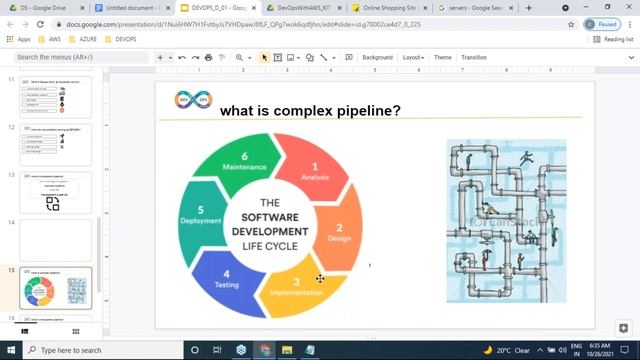The height and width of the screenshot is (360, 640).
Task: Undo the last action
Action: 182,58
